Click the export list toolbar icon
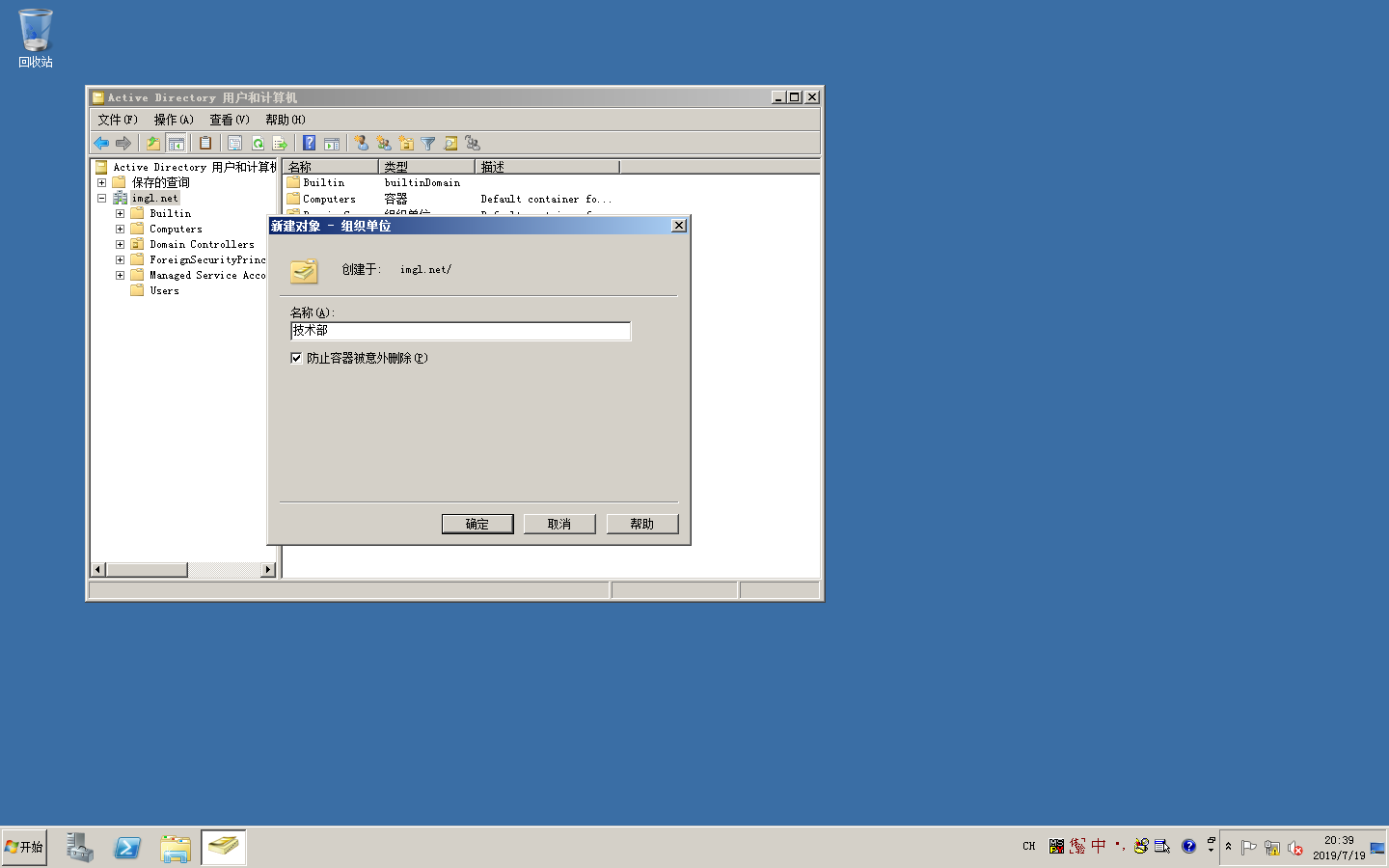 (x=280, y=144)
